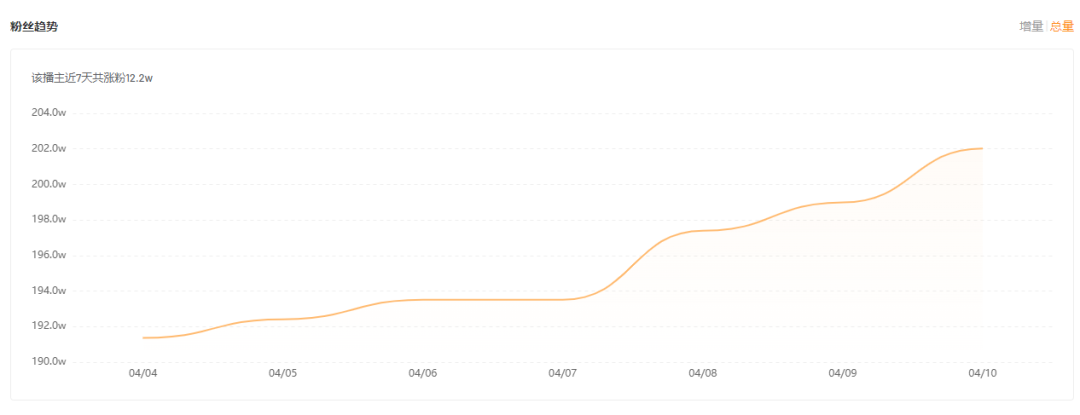This screenshot has height=415, width=1080.
Task: Click the 198.0w y-axis label
Action: click(49, 220)
